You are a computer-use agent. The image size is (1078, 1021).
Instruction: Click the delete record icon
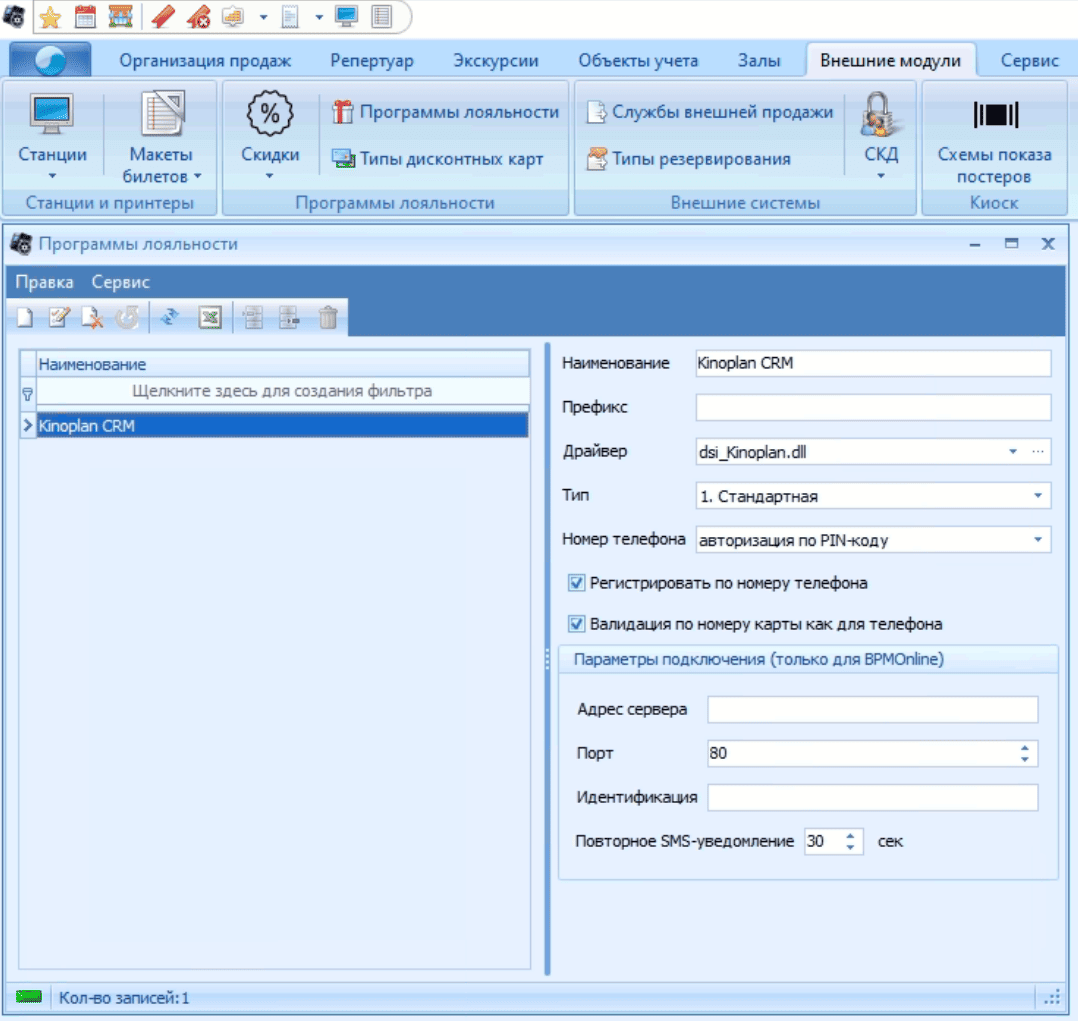pos(92,318)
